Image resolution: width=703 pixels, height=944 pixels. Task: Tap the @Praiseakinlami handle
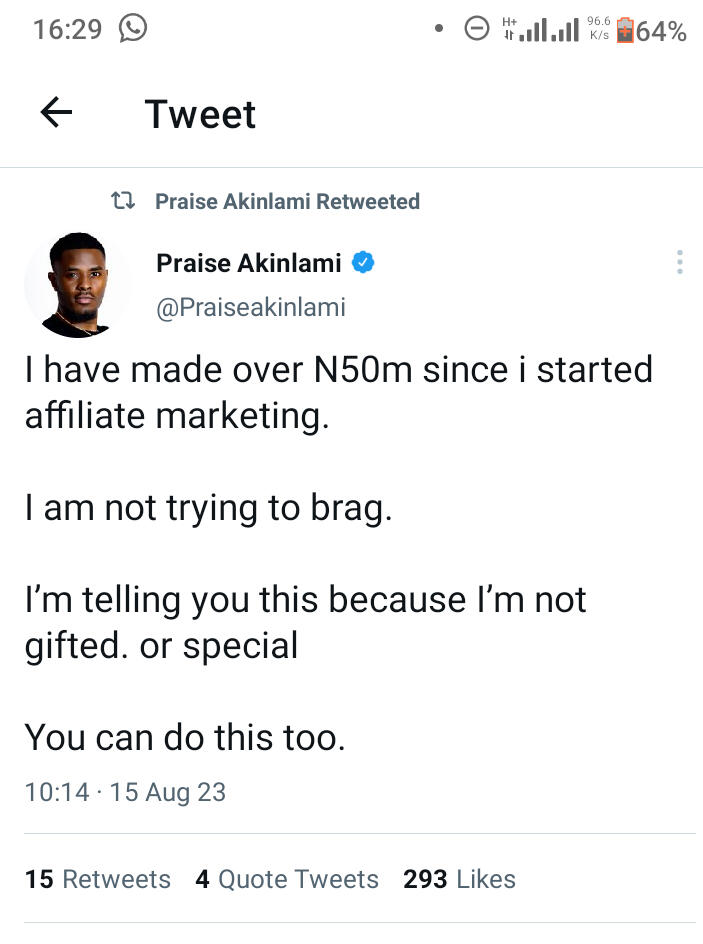pyautogui.click(x=251, y=307)
